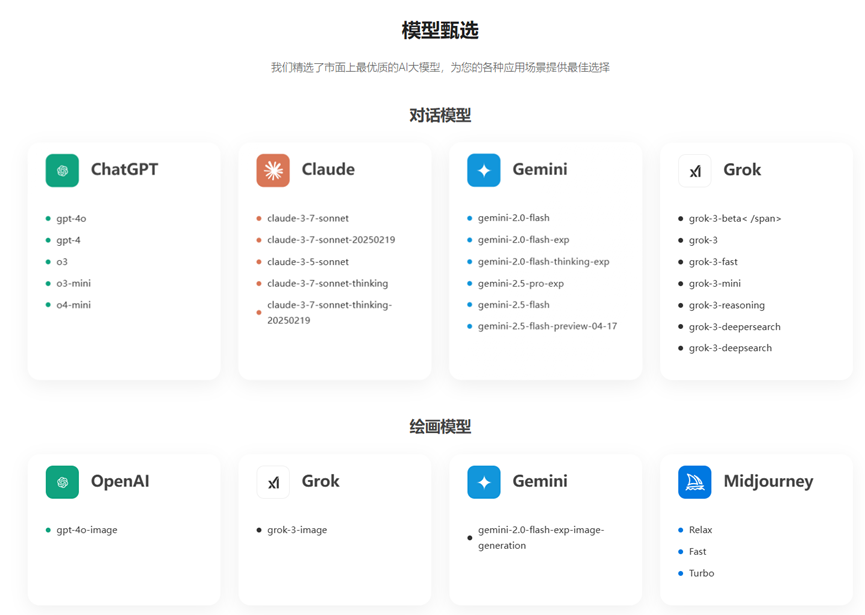Choose claude-3-5-sonnet model entry
865x615 pixels.
click(x=308, y=261)
